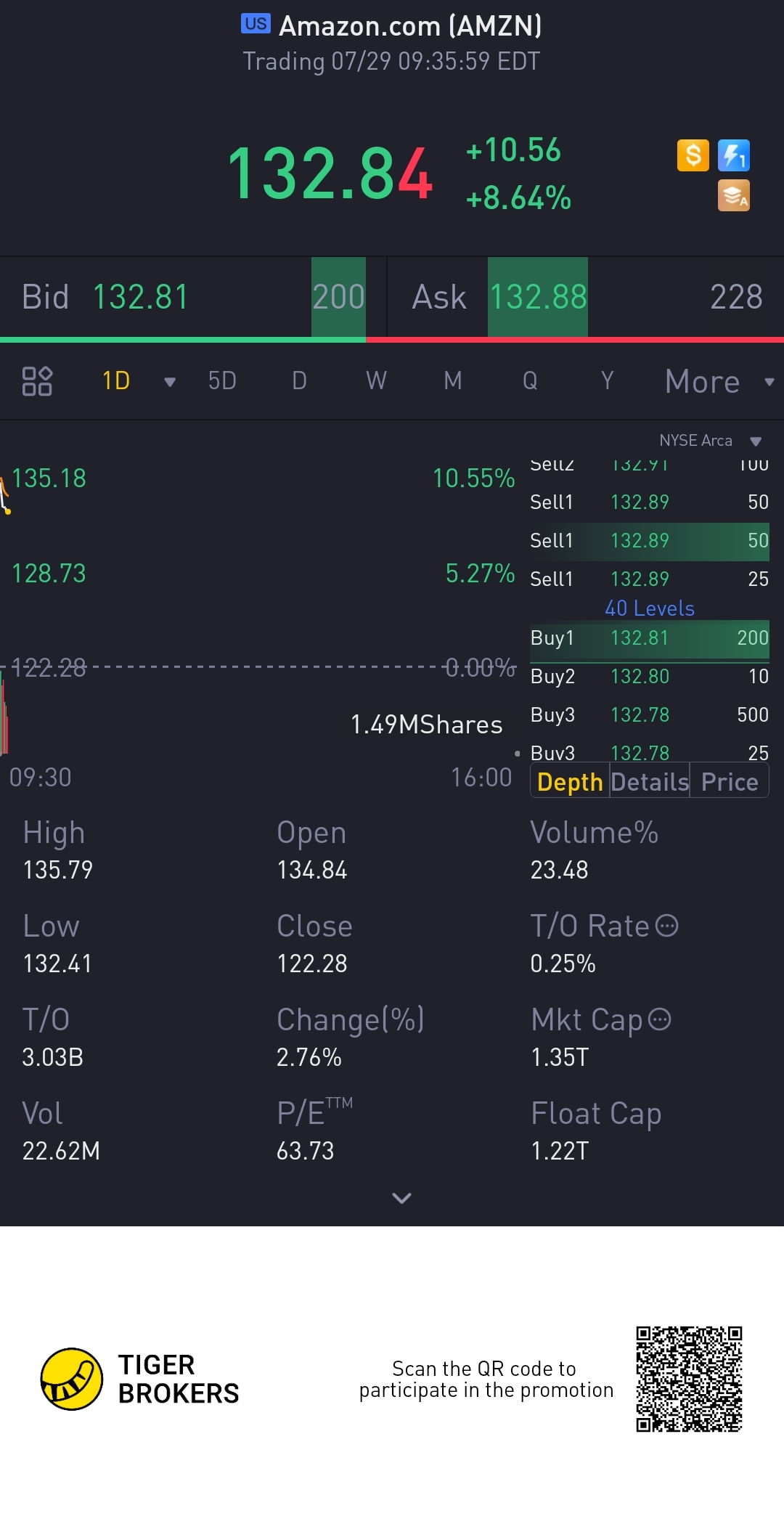Tap the orange dollar sign icon
Image resolution: width=784 pixels, height=1532 pixels.
693,155
